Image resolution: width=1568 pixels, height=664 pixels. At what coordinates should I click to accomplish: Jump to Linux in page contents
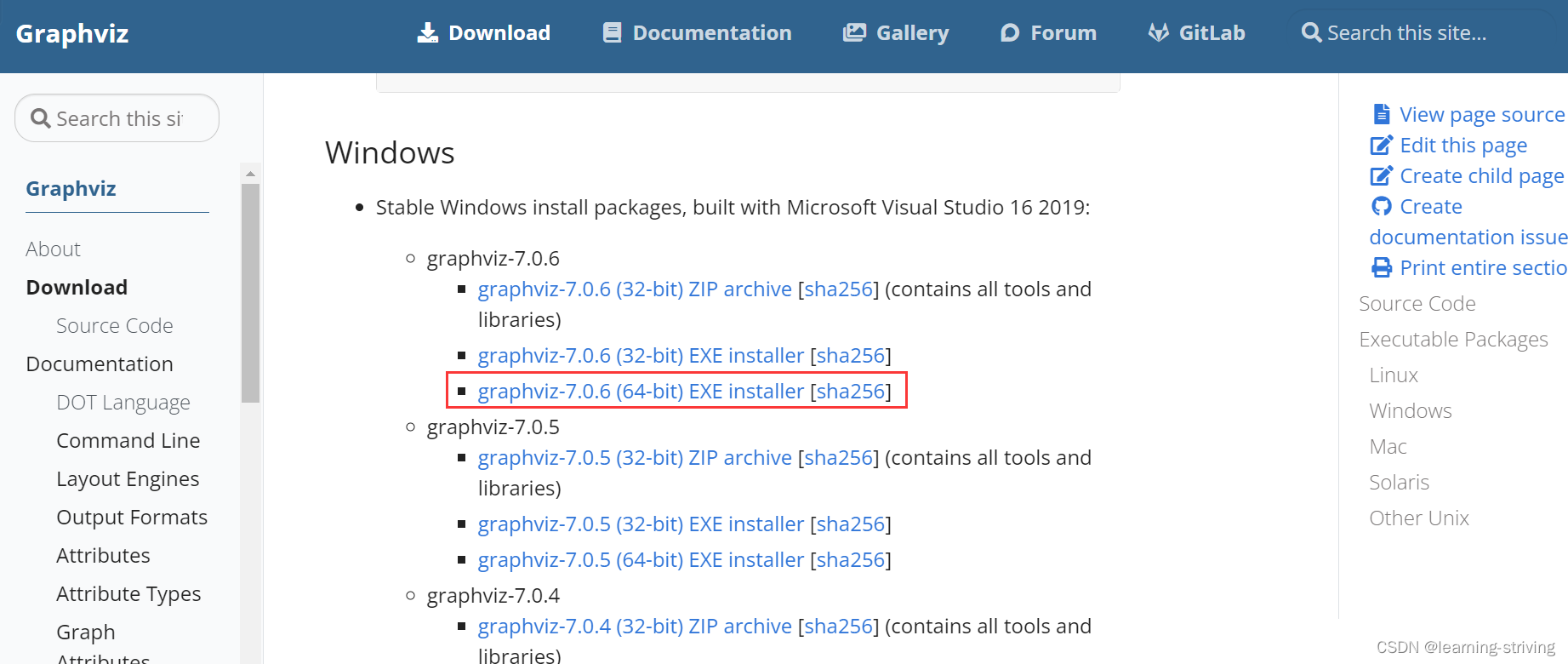pos(1394,375)
